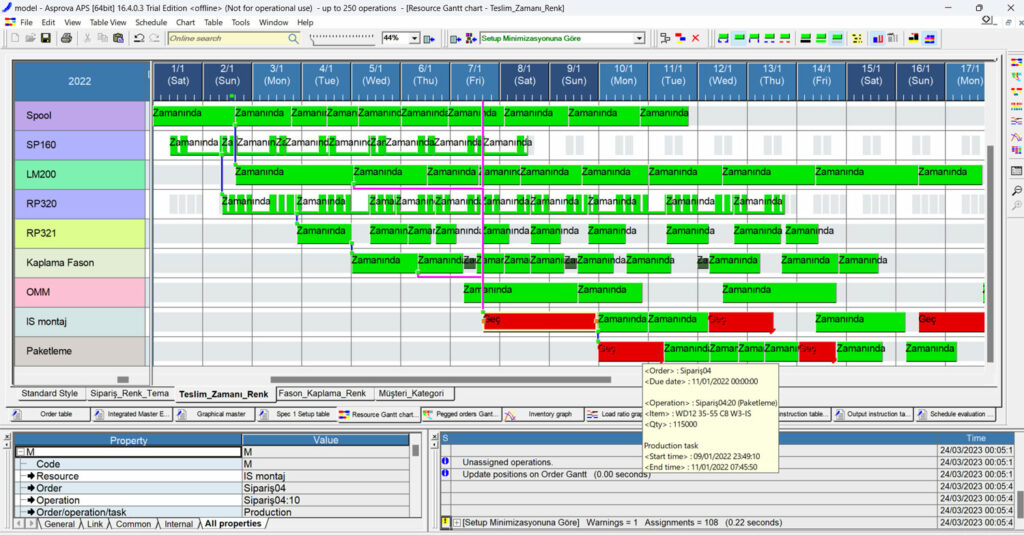
Task: Click the zoom scale slider in toolbar
Action: (x=344, y=39)
